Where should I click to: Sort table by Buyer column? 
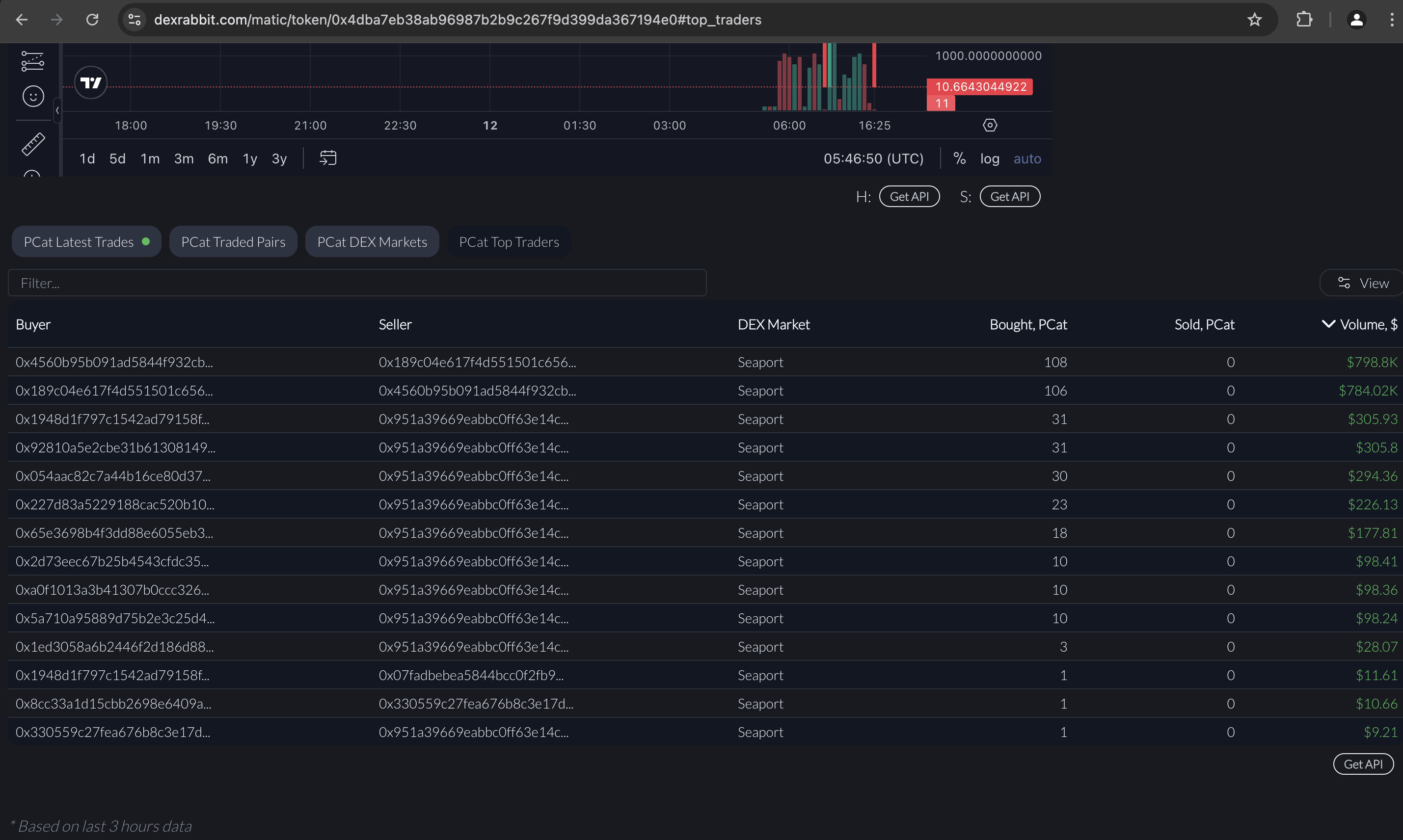click(x=33, y=324)
